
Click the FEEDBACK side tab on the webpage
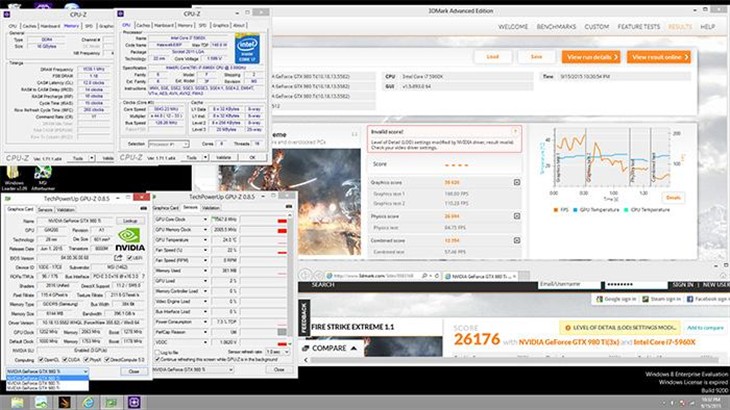(x=304, y=318)
